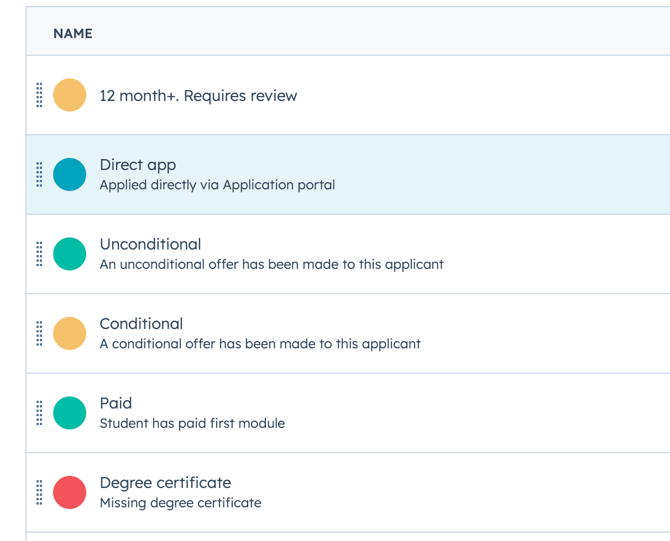670x541 pixels.
Task: Grab drag handle for 'Direct app' row
Action: click(39, 174)
